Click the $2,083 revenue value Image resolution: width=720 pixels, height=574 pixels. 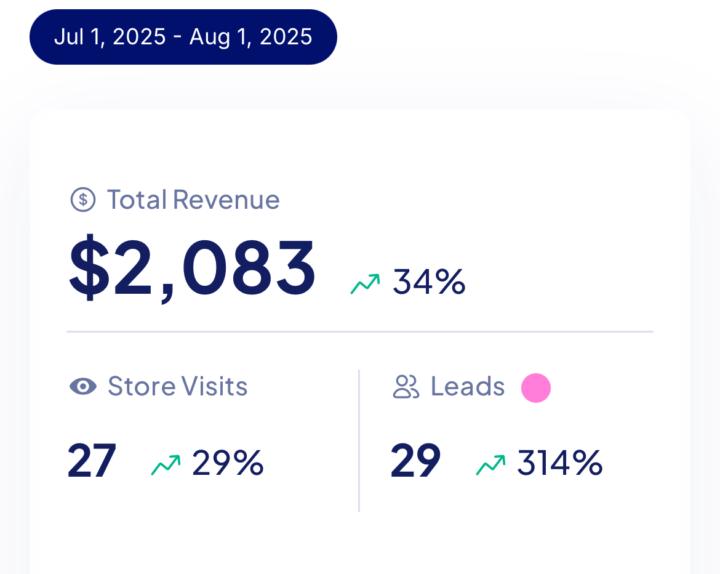(x=192, y=268)
